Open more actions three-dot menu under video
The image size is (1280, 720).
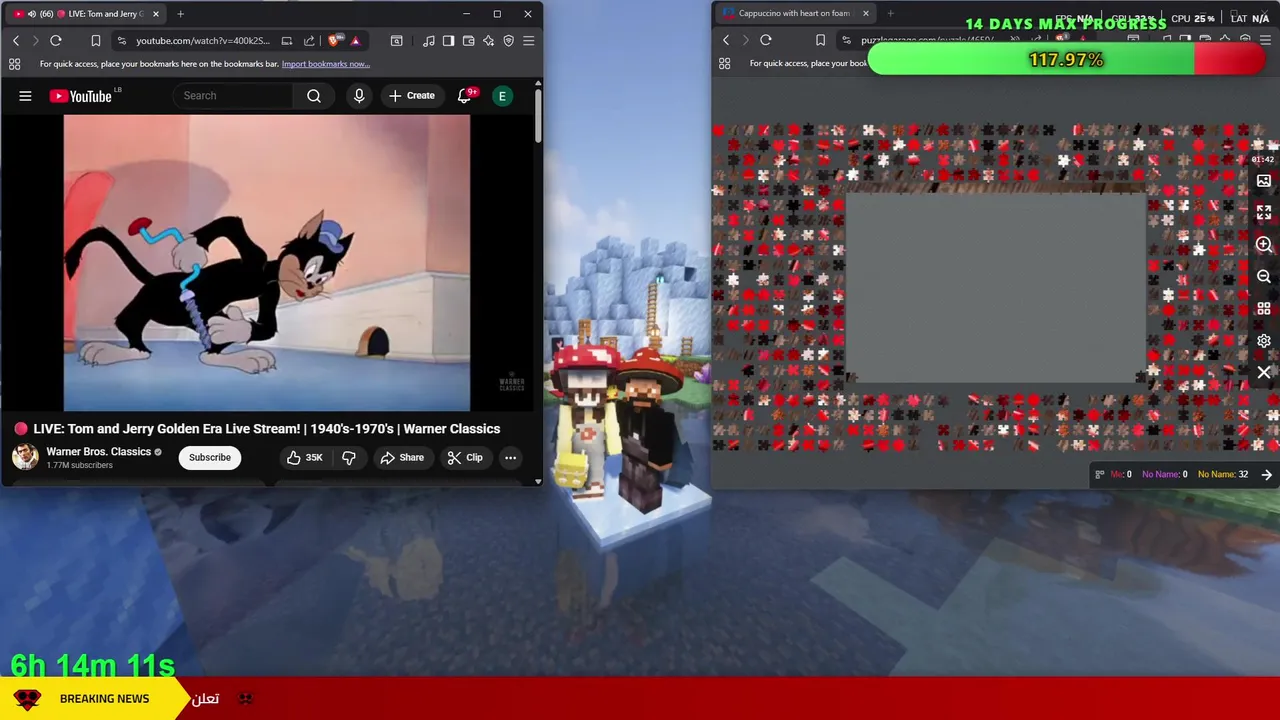pos(510,458)
